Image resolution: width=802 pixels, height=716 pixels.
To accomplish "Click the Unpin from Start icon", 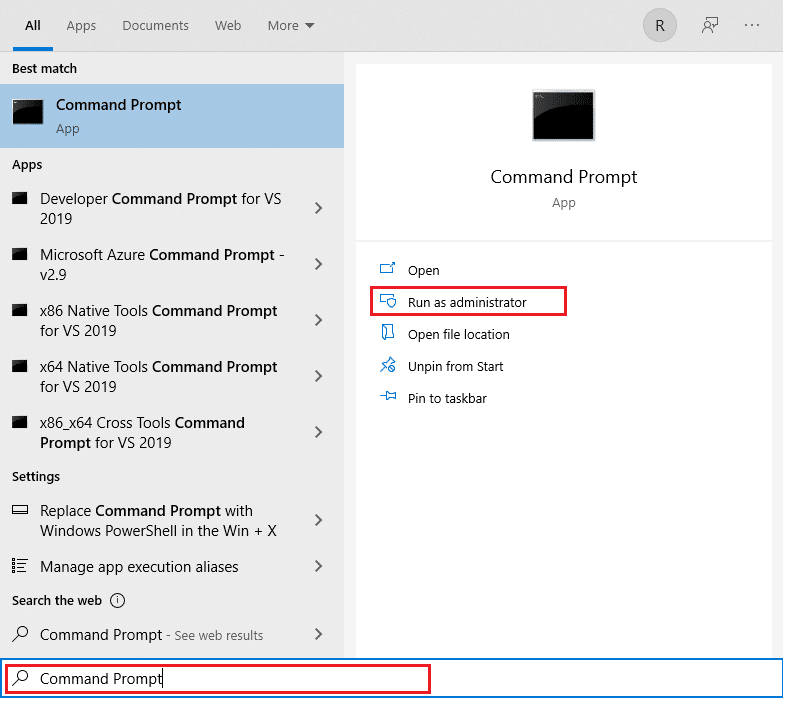I will [x=388, y=366].
